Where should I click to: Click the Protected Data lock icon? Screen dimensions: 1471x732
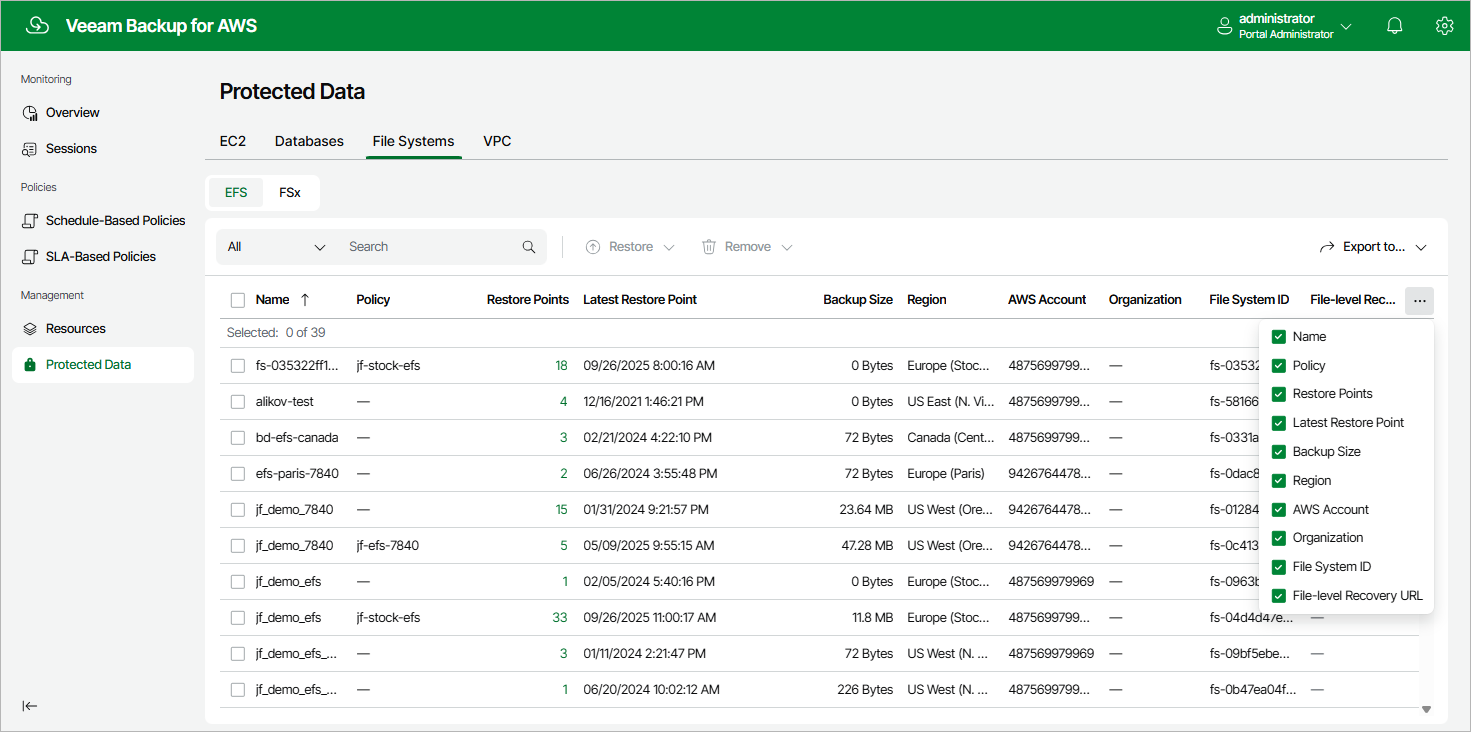coord(30,365)
